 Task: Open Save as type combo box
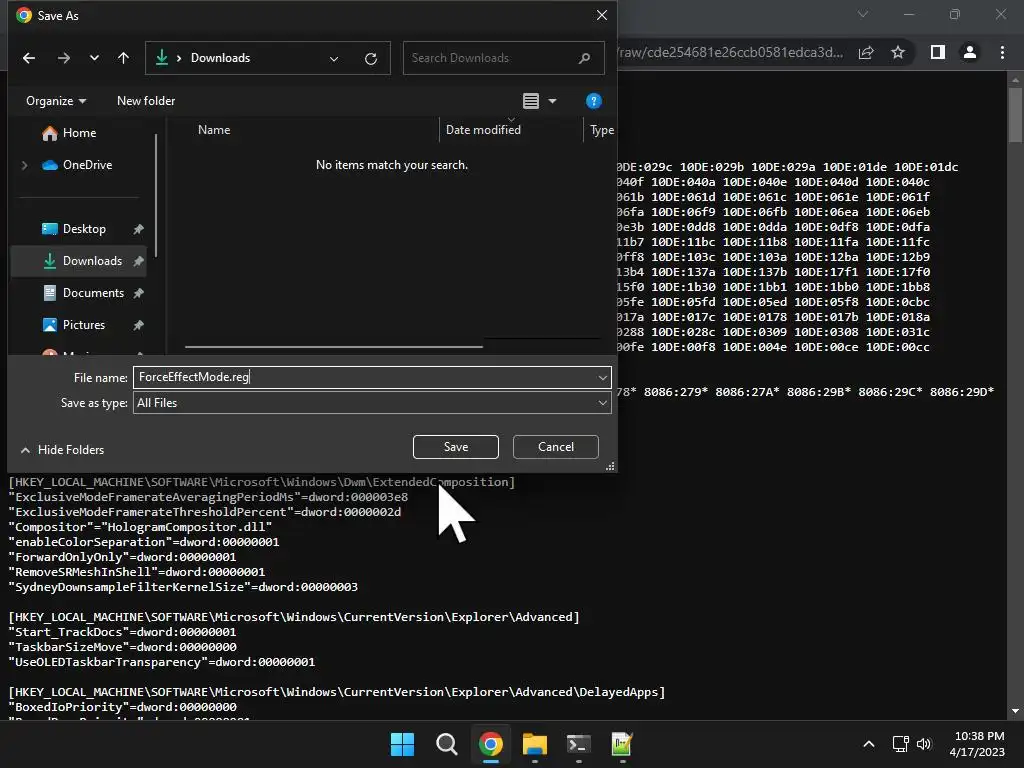(372, 403)
